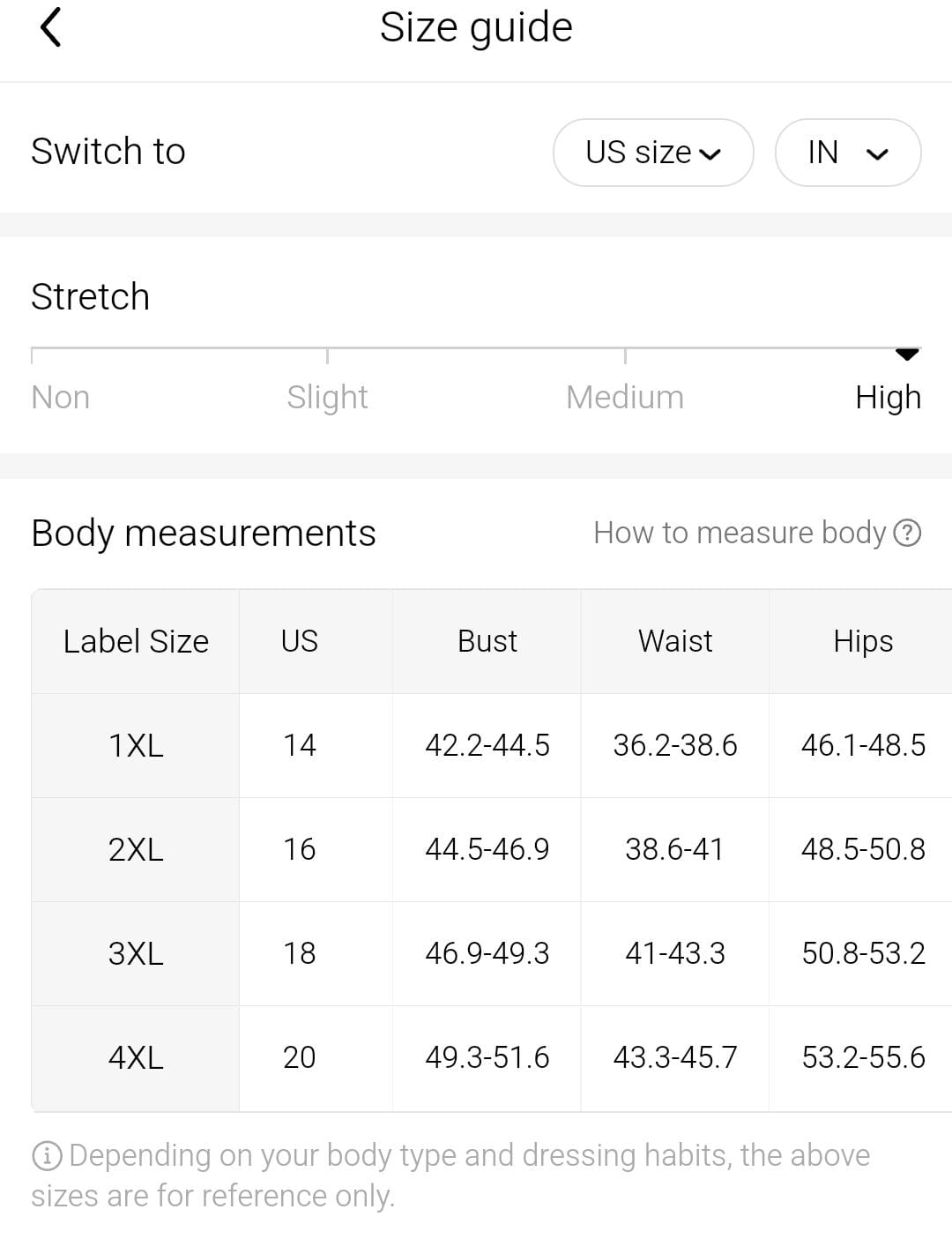
Task: Select the High stretch label
Action: click(x=888, y=398)
